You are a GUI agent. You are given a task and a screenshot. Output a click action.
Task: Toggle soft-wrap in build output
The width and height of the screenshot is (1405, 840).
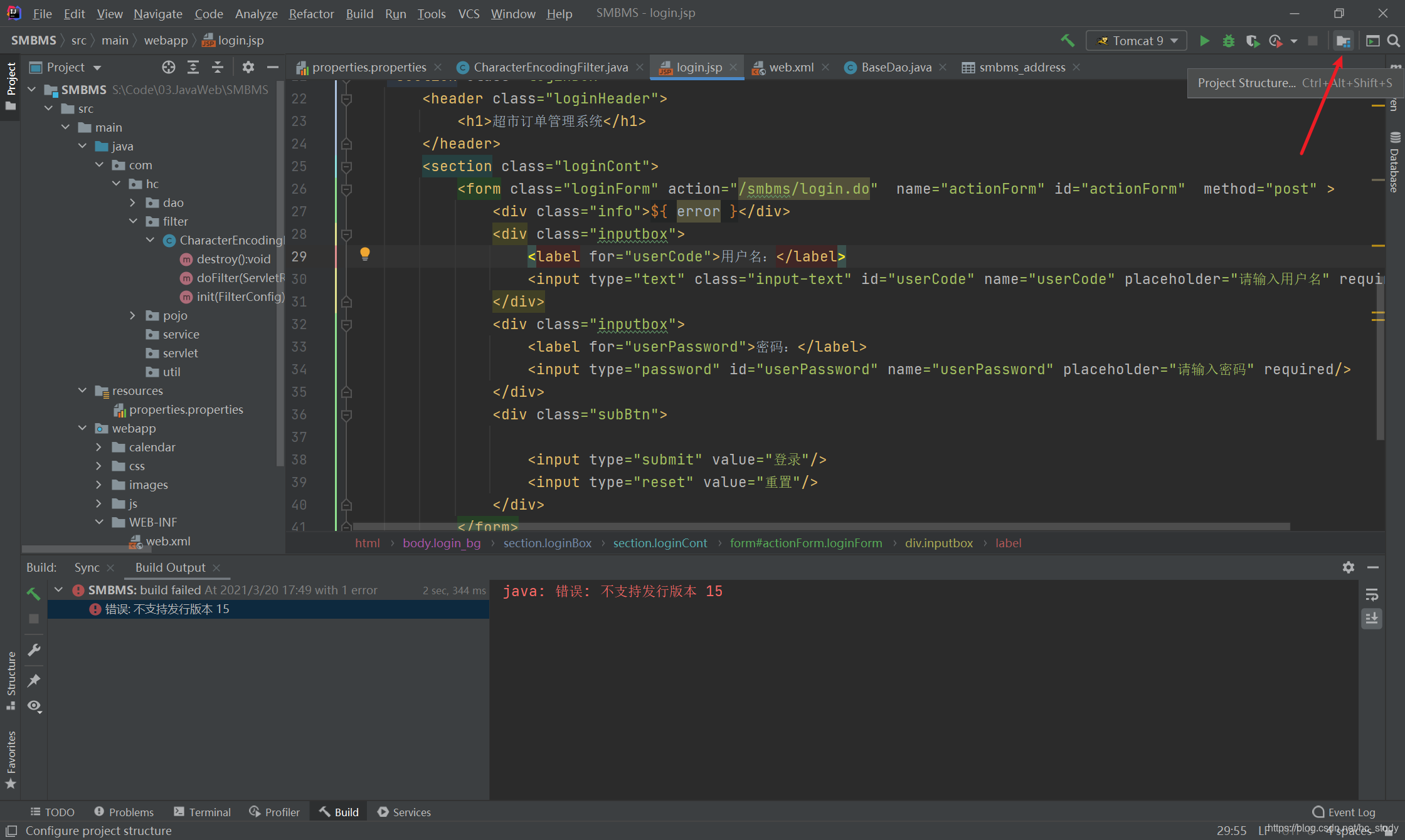tap(1372, 594)
